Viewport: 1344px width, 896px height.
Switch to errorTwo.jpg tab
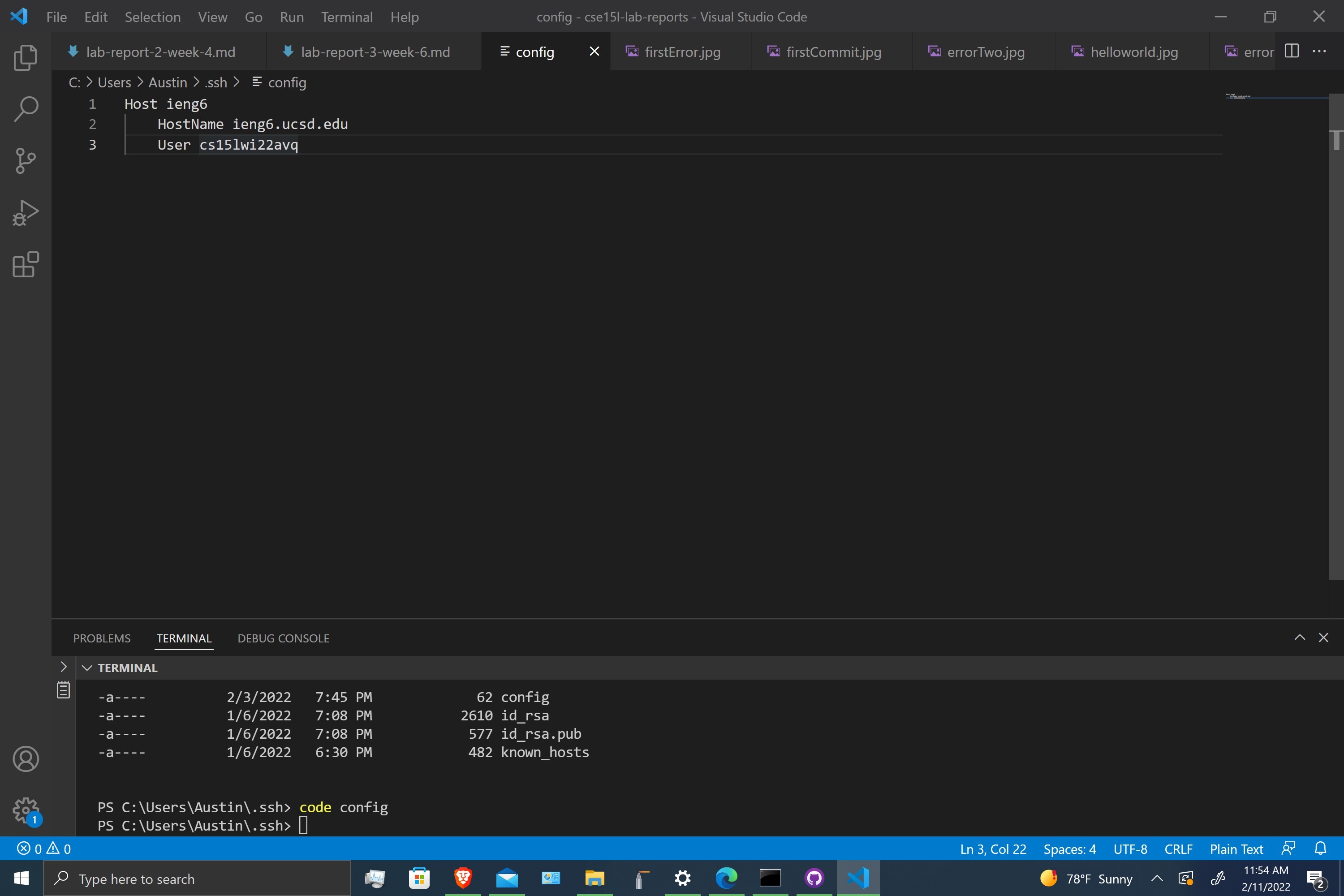click(x=984, y=52)
